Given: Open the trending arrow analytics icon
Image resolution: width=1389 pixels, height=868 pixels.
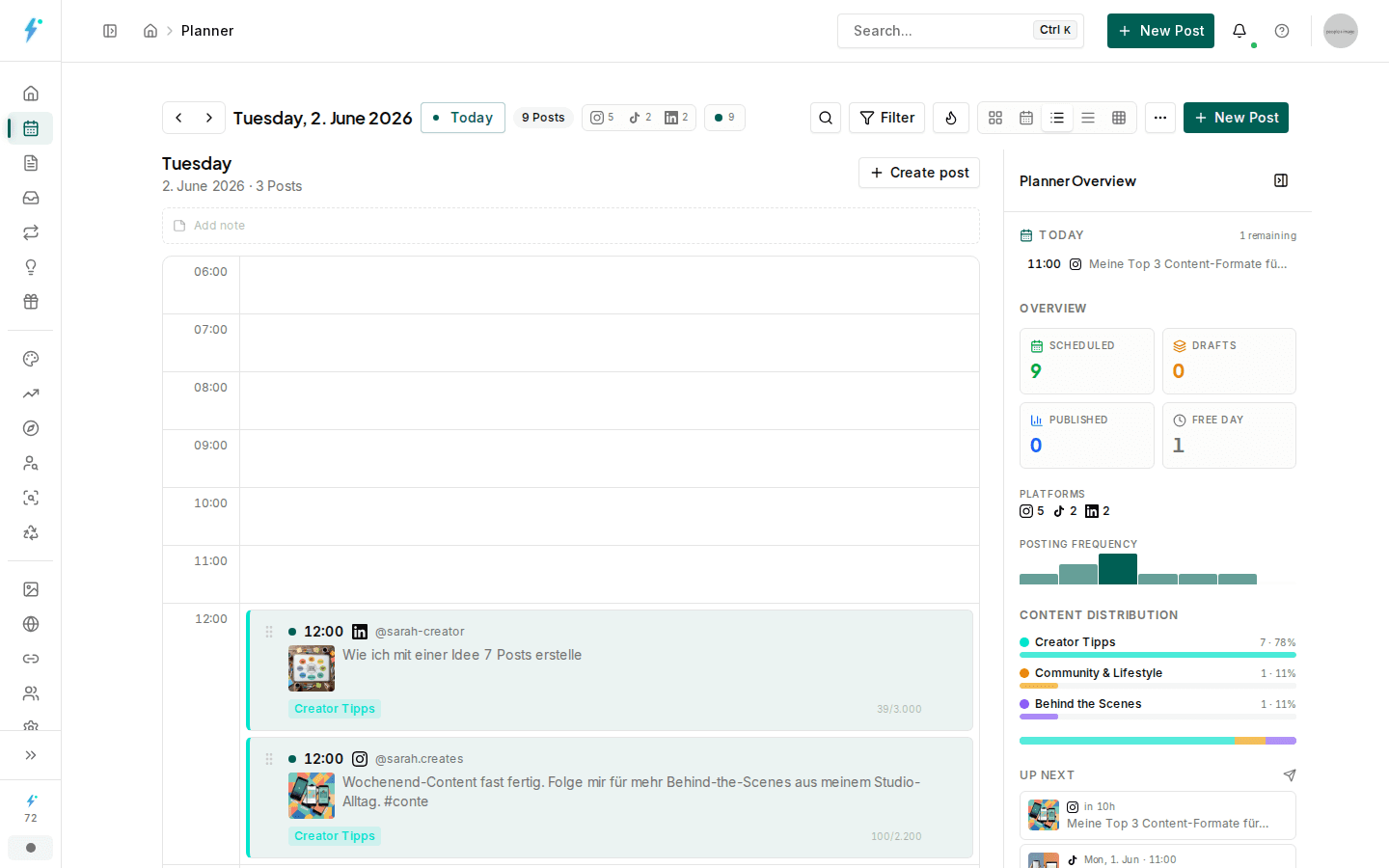Looking at the screenshot, I should (31, 393).
